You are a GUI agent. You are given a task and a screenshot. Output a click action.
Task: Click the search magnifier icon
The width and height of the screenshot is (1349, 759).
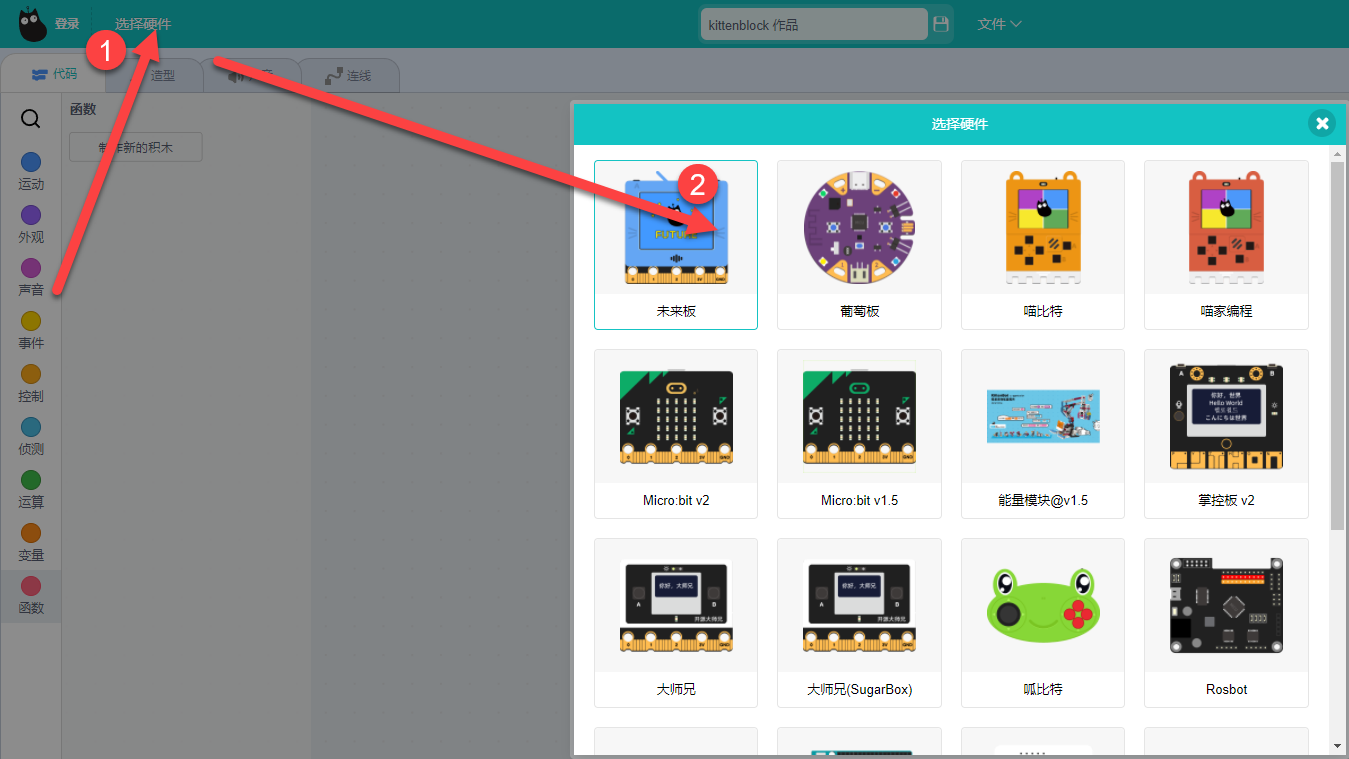tap(31, 119)
